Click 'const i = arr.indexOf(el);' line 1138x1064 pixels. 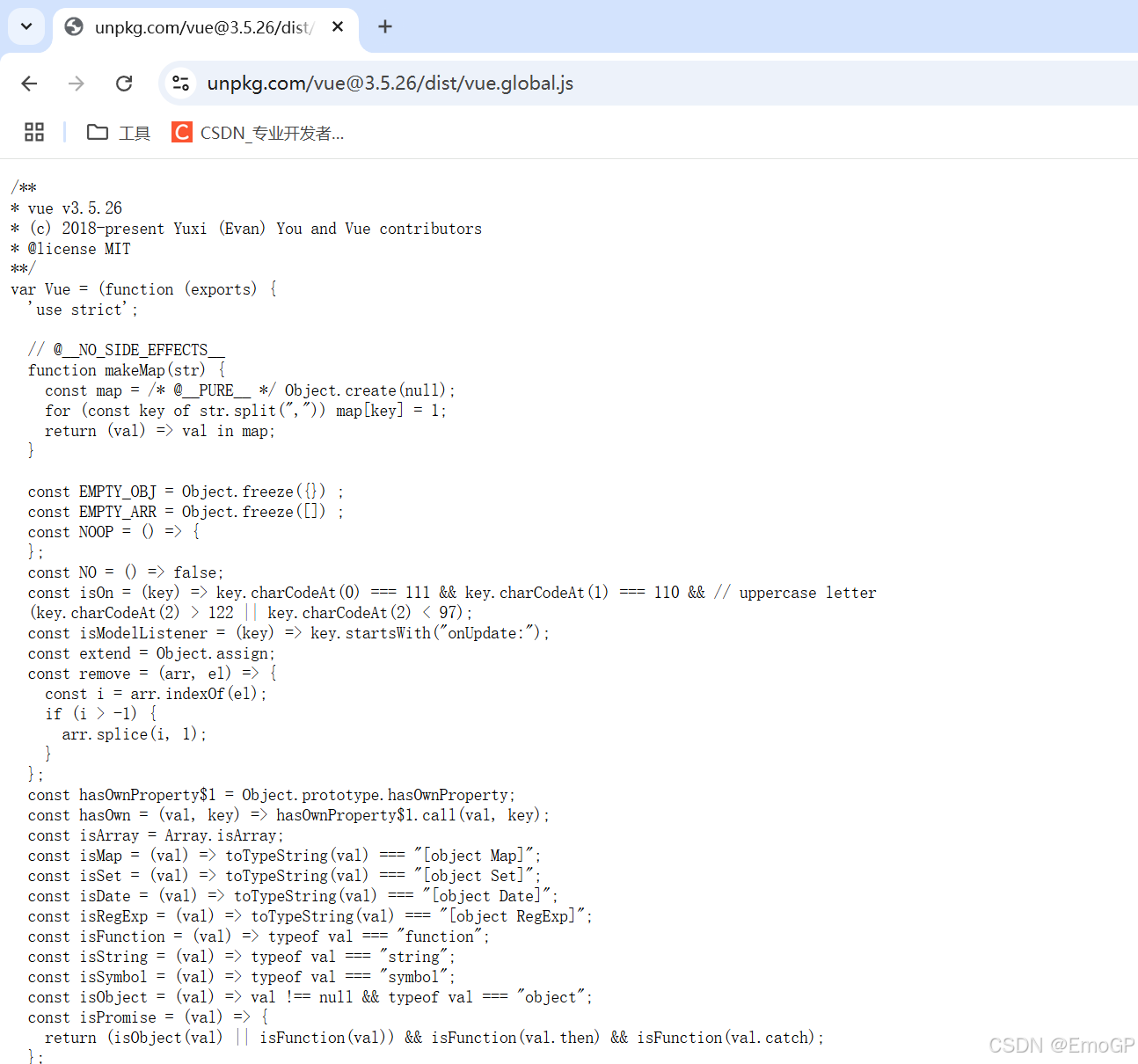(156, 694)
